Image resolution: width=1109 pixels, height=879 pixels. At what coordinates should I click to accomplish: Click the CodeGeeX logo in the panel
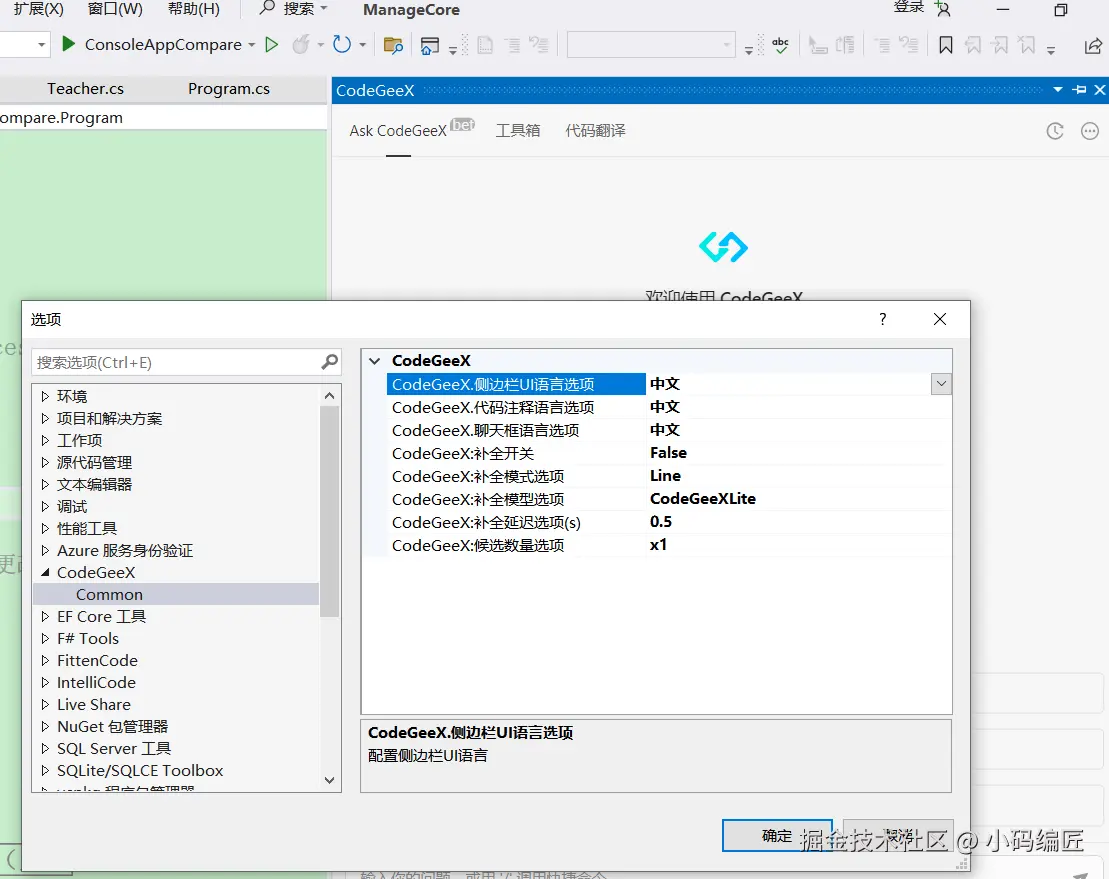(x=723, y=247)
